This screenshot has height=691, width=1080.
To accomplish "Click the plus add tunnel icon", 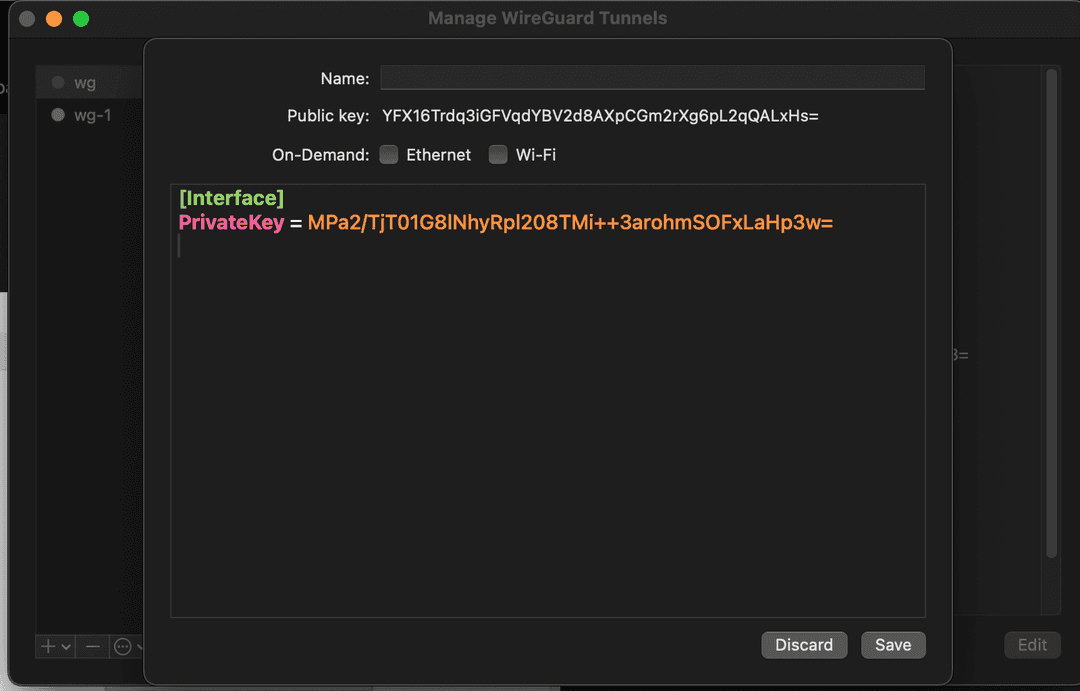I will click(48, 646).
